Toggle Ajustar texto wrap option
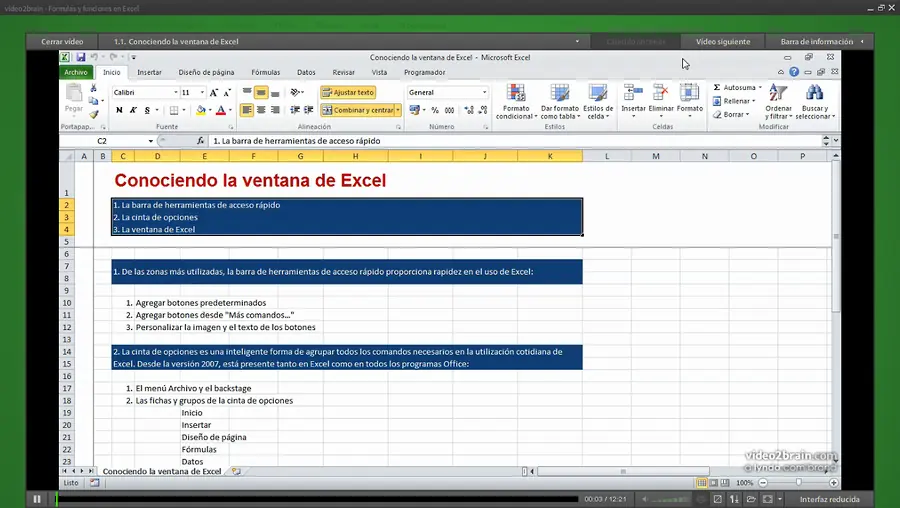 [348, 92]
